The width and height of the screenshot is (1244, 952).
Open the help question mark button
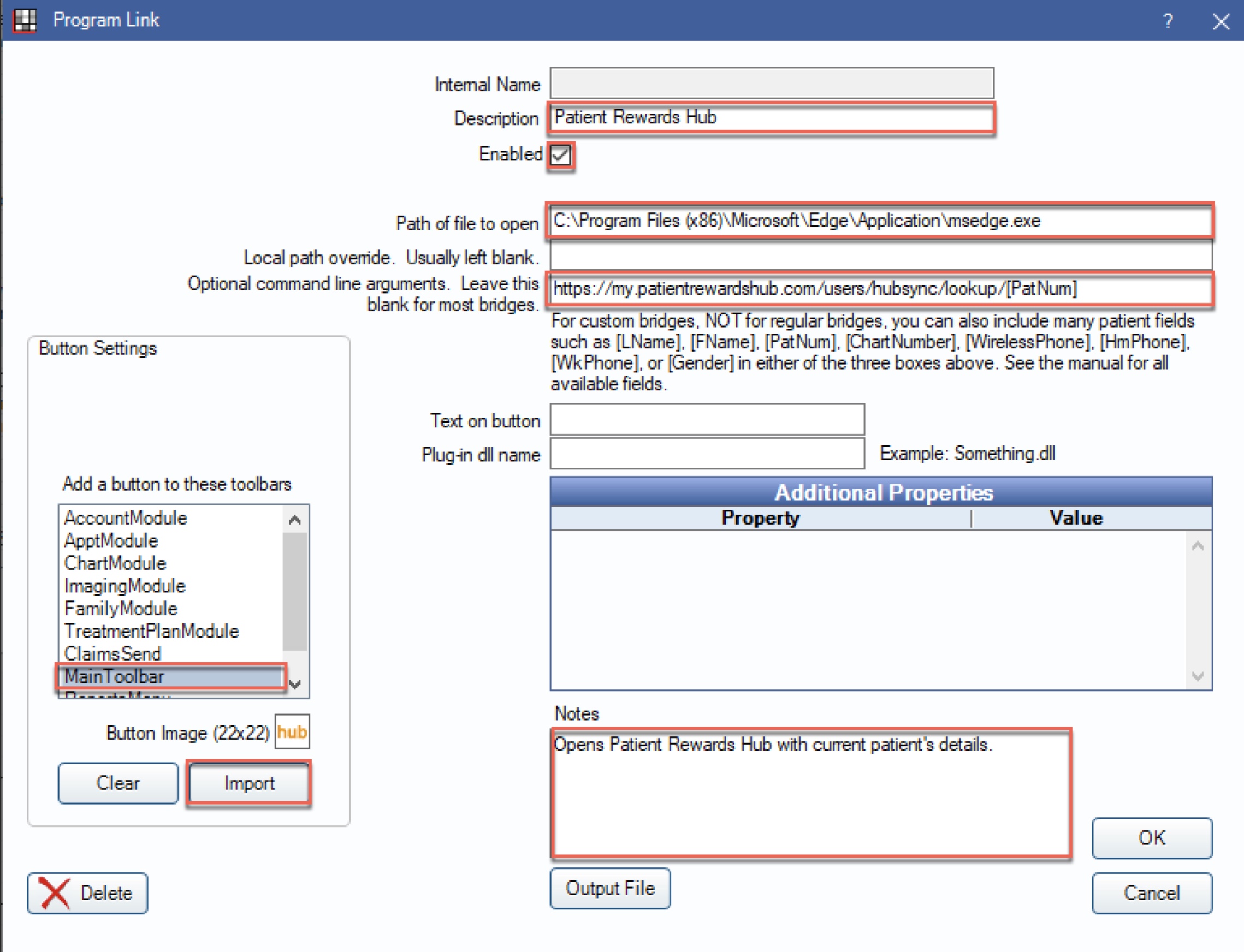tap(1168, 21)
